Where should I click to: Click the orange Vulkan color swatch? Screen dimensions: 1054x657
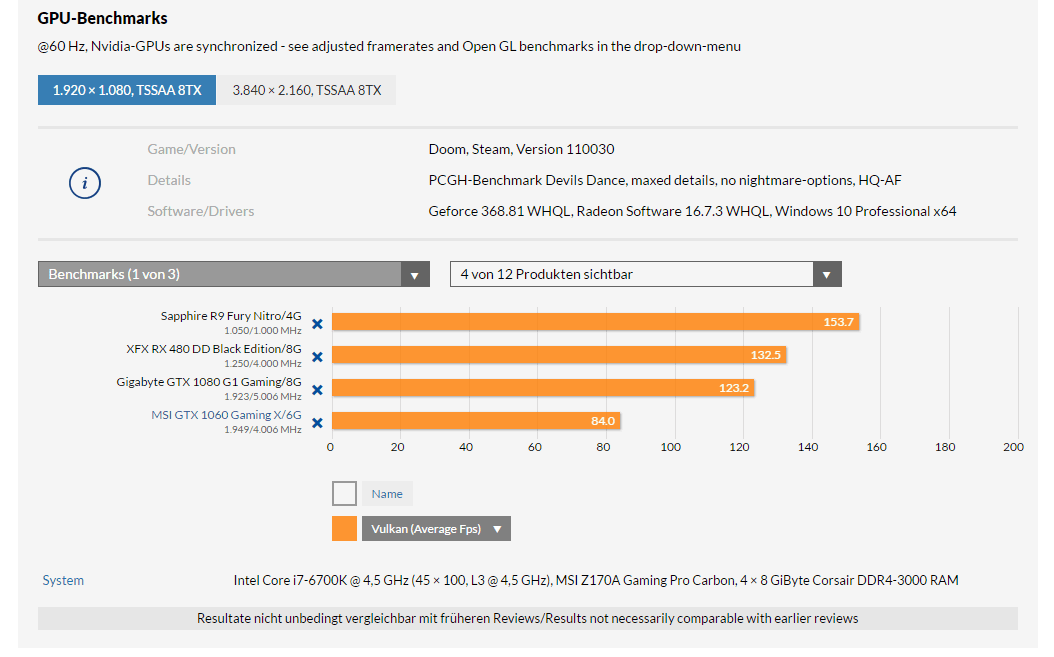click(x=344, y=529)
